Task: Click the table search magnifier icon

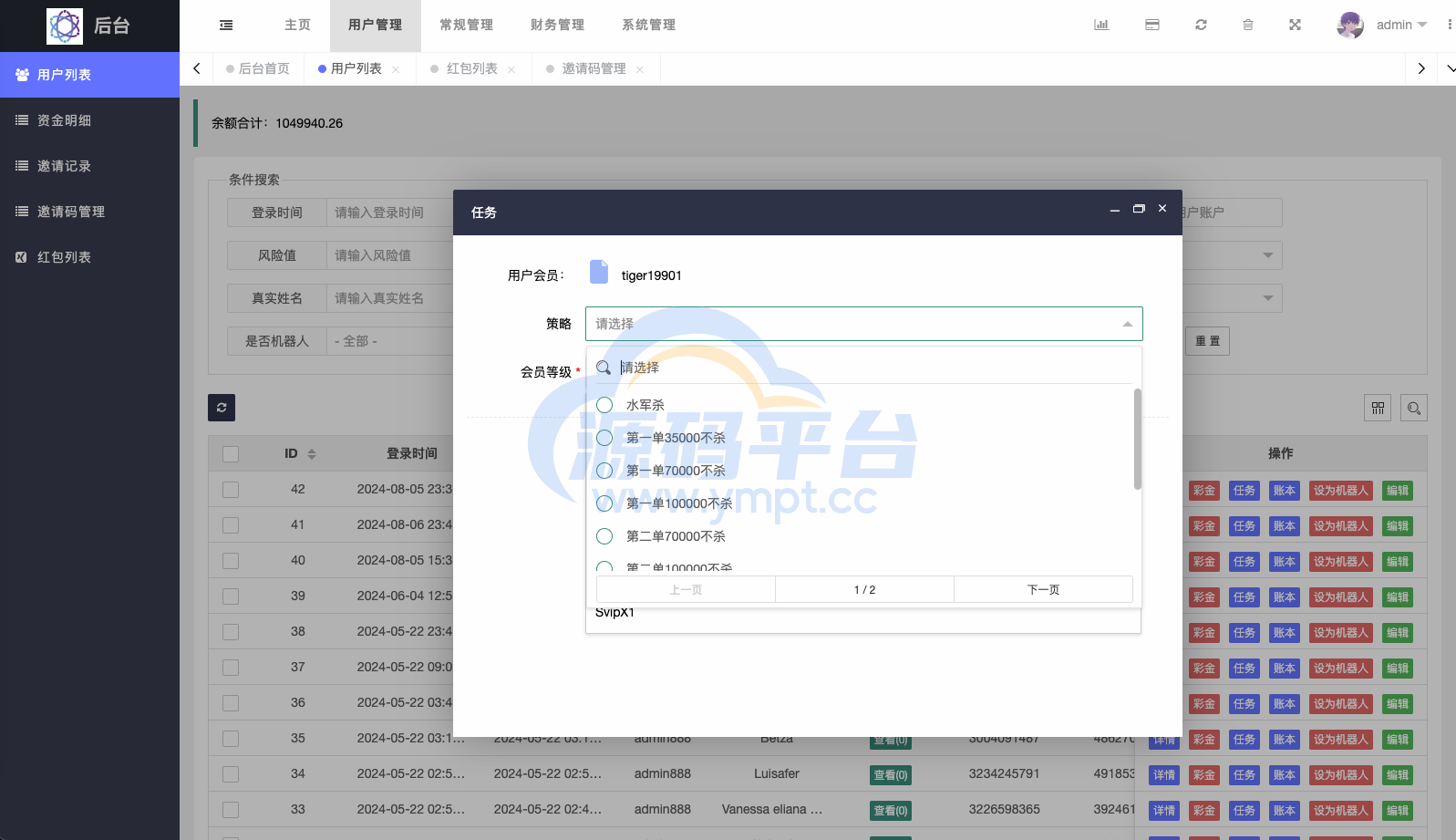Action: click(x=1414, y=408)
